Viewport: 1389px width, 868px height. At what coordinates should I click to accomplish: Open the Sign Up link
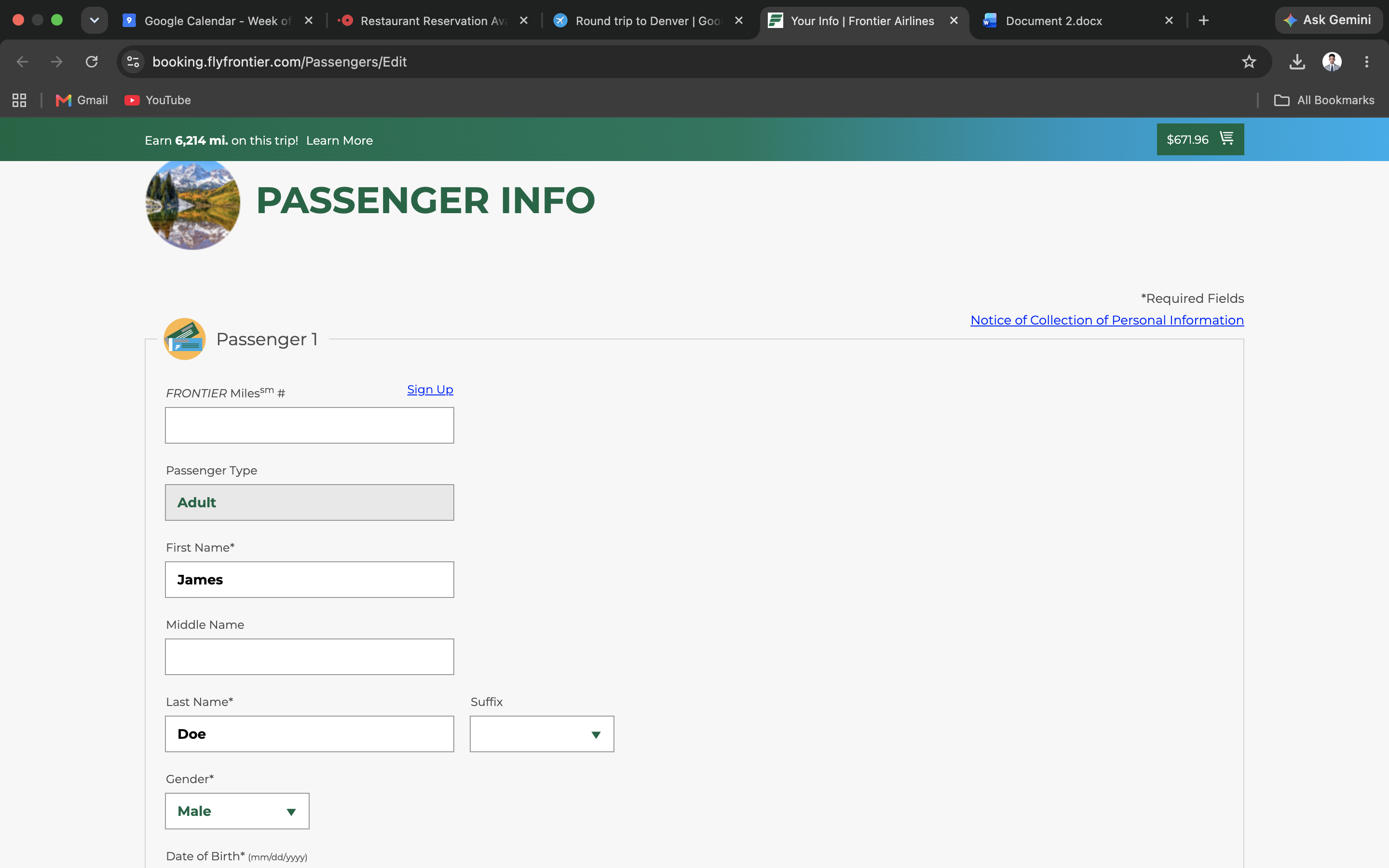click(x=430, y=390)
